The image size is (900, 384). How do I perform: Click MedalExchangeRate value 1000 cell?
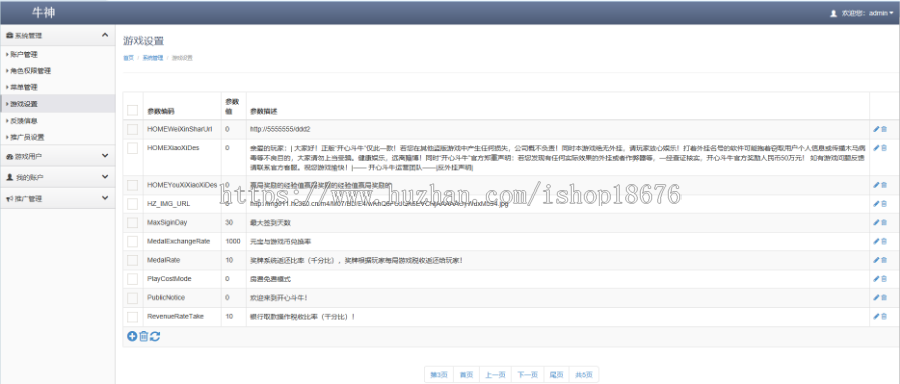click(x=233, y=241)
